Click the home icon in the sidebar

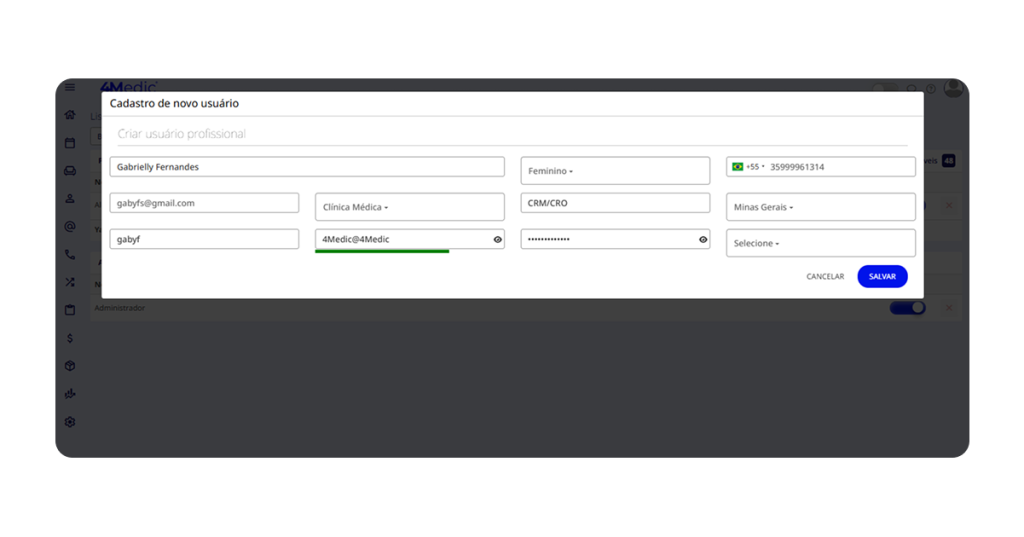(70, 115)
